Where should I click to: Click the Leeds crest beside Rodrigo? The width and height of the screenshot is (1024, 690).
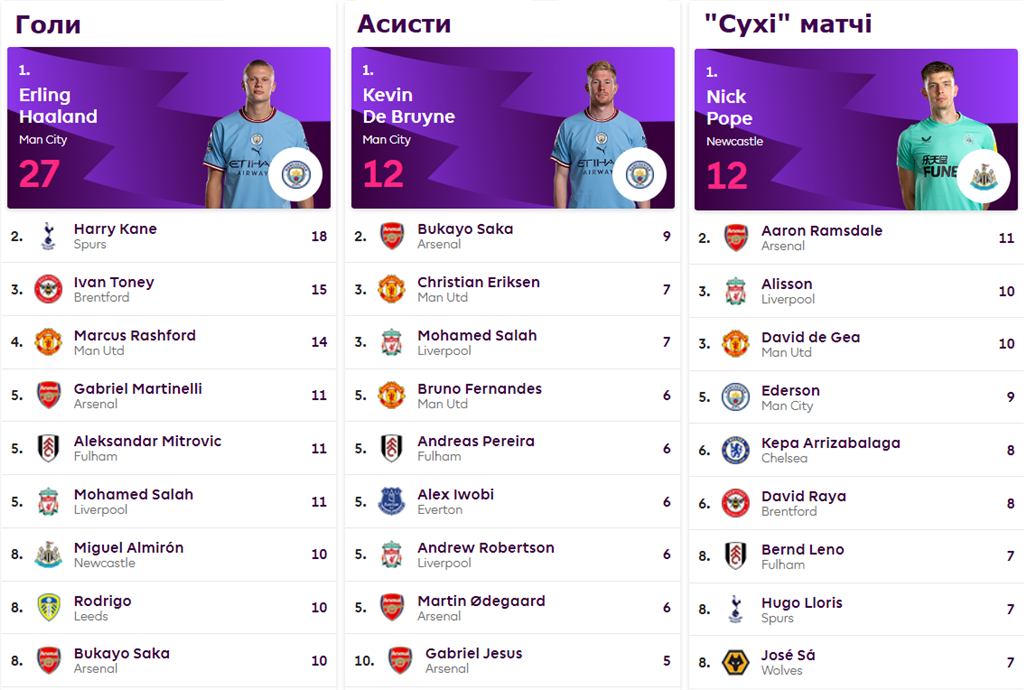tap(48, 608)
